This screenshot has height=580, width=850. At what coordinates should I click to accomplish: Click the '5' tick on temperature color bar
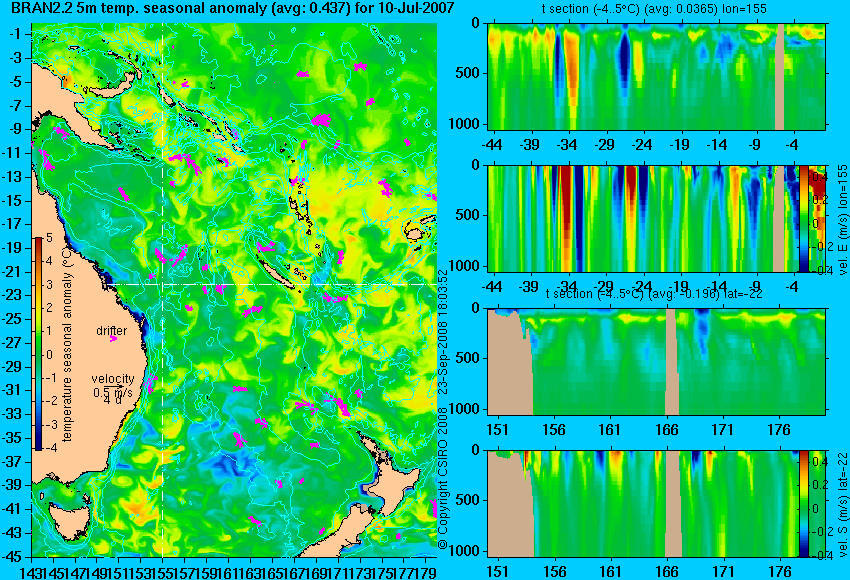(49, 237)
